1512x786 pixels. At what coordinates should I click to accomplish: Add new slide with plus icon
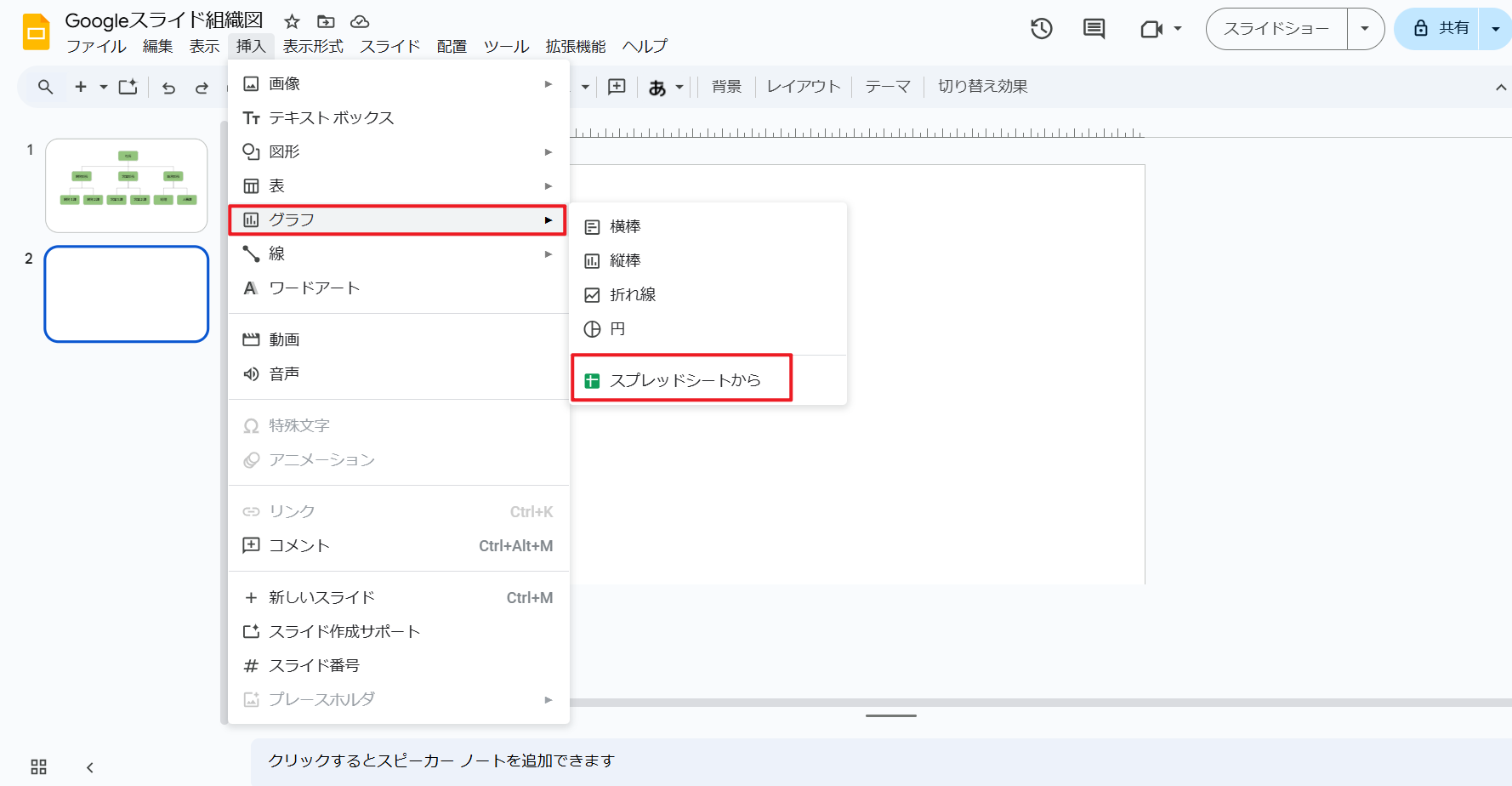pos(81,87)
